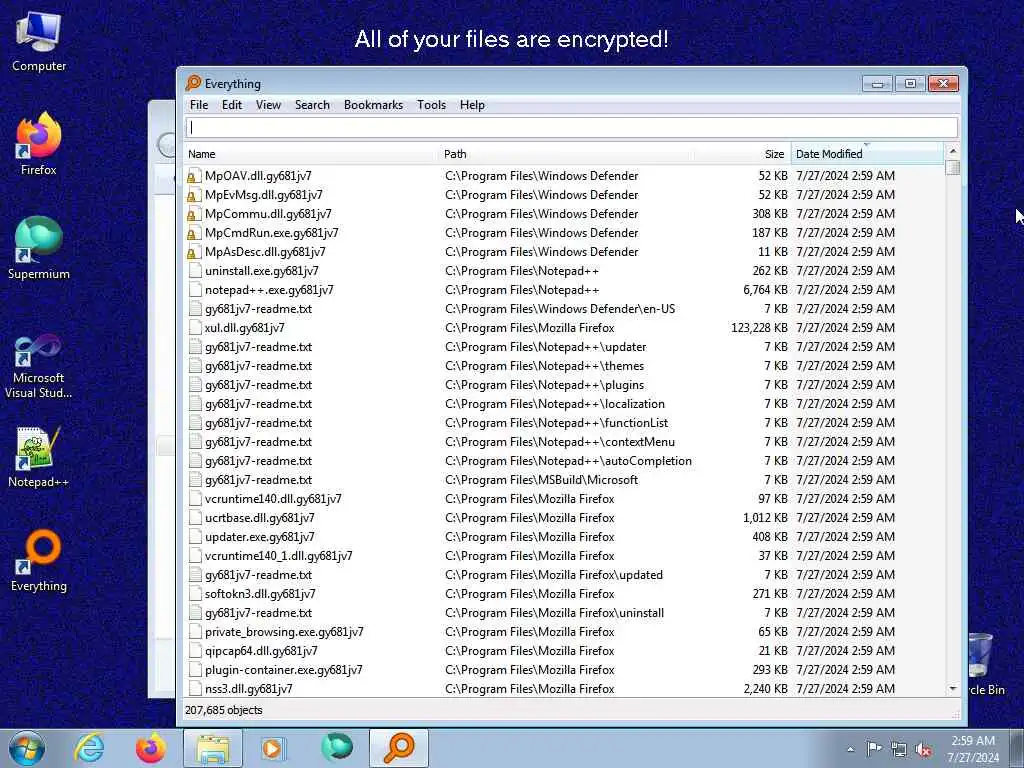The width and height of the screenshot is (1024, 768).
Task: Select the file ucrtbase.dll.gy681jv7
Action: pos(259,518)
